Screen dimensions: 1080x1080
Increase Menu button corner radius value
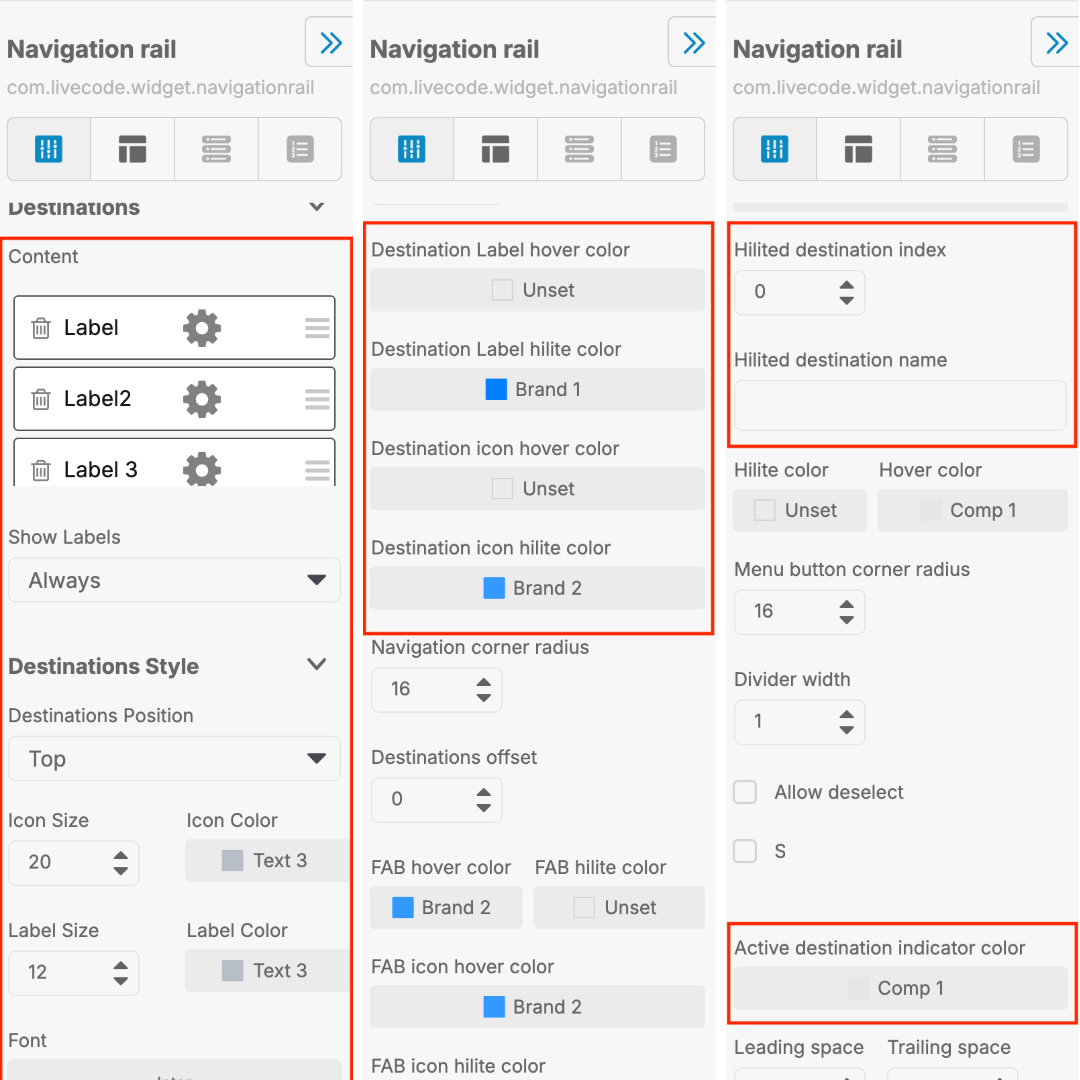[847, 604]
